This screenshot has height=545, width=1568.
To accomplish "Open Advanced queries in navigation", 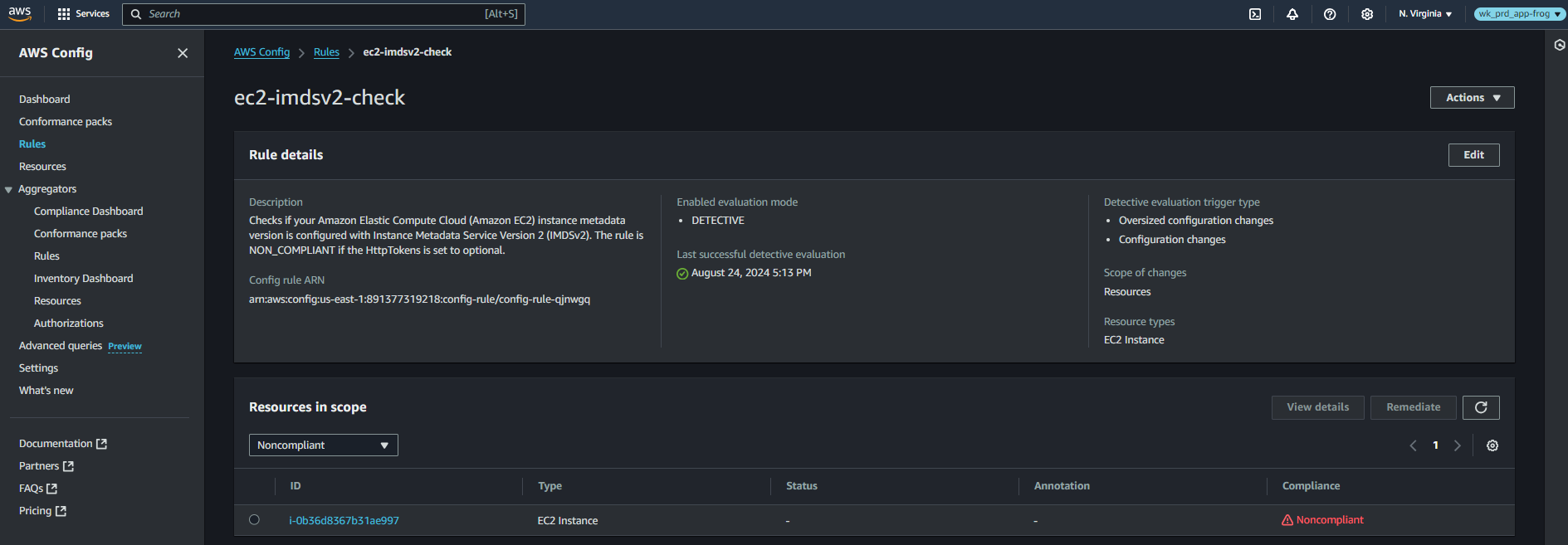I will pyautogui.click(x=61, y=346).
